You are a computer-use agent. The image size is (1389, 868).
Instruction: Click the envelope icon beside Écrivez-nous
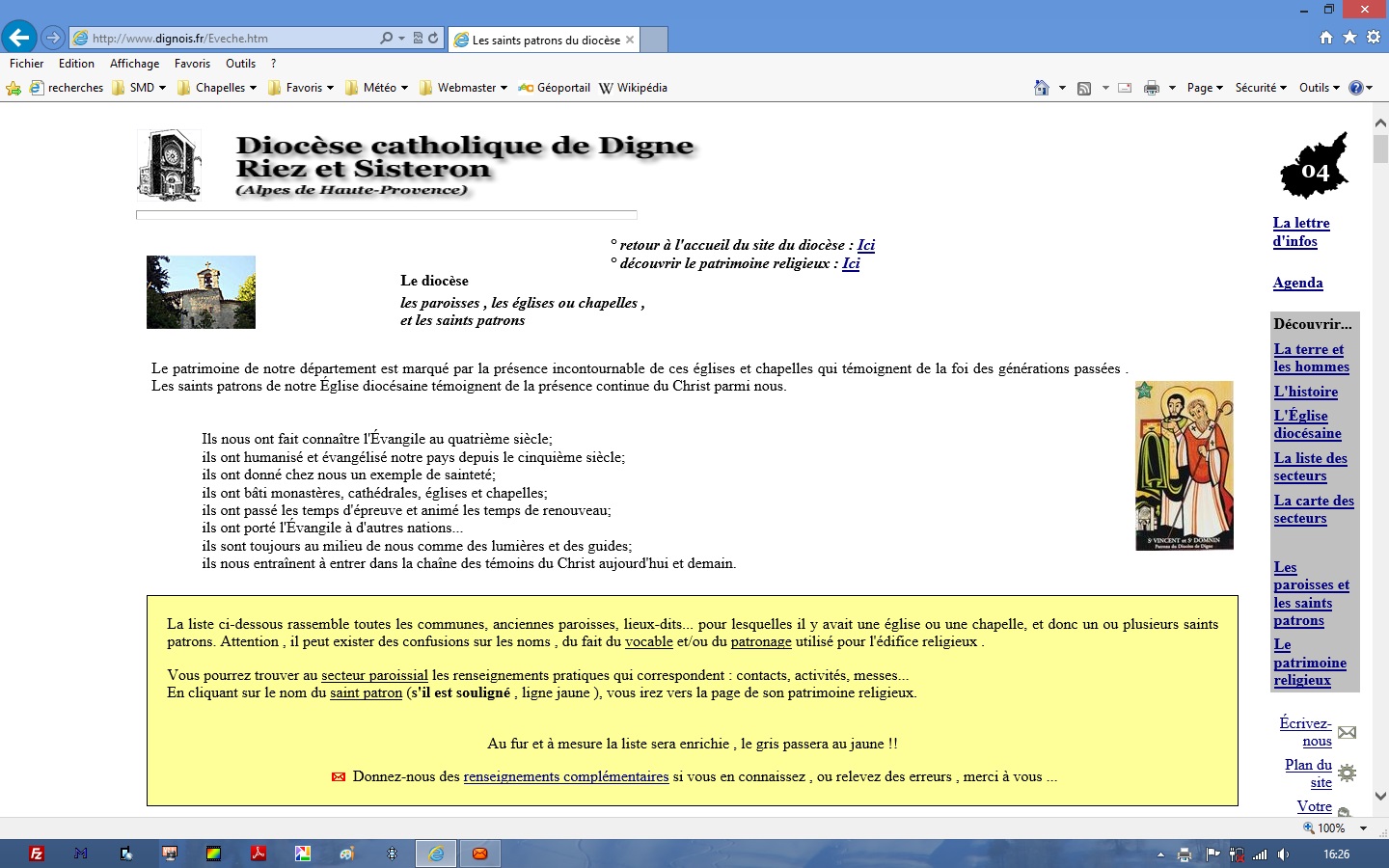[x=1347, y=732]
